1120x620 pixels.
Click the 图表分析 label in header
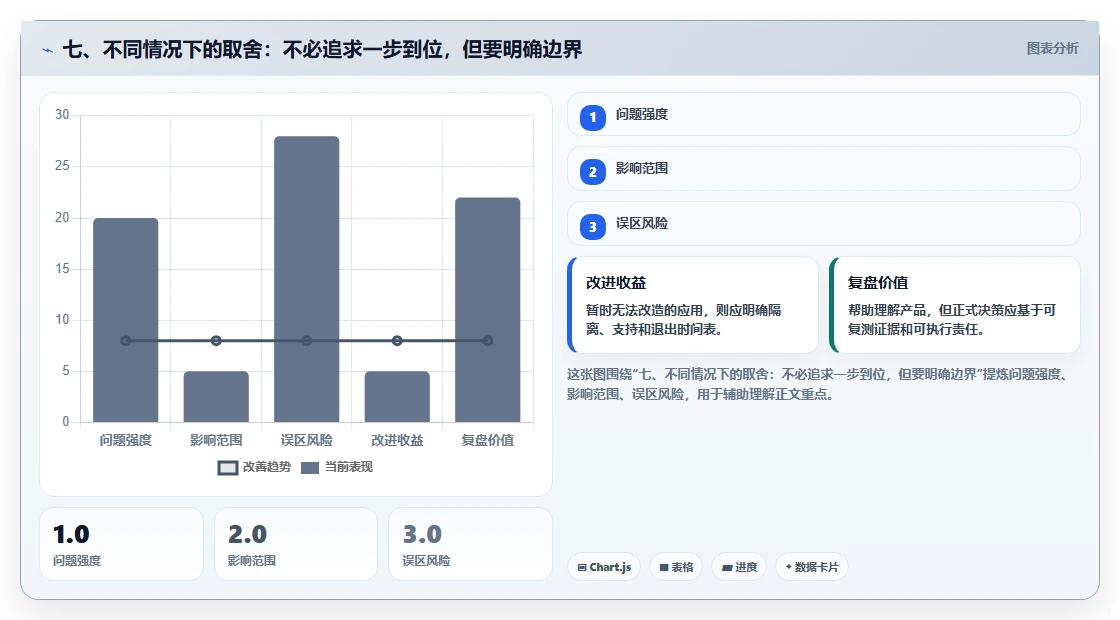[x=1052, y=49]
